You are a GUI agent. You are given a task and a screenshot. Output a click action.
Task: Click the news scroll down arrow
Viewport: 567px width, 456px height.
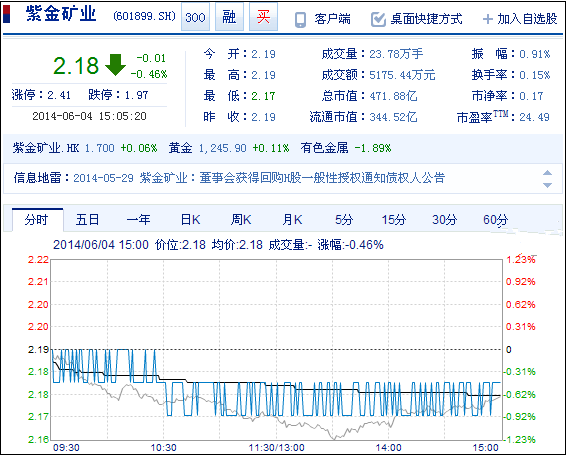point(547,185)
